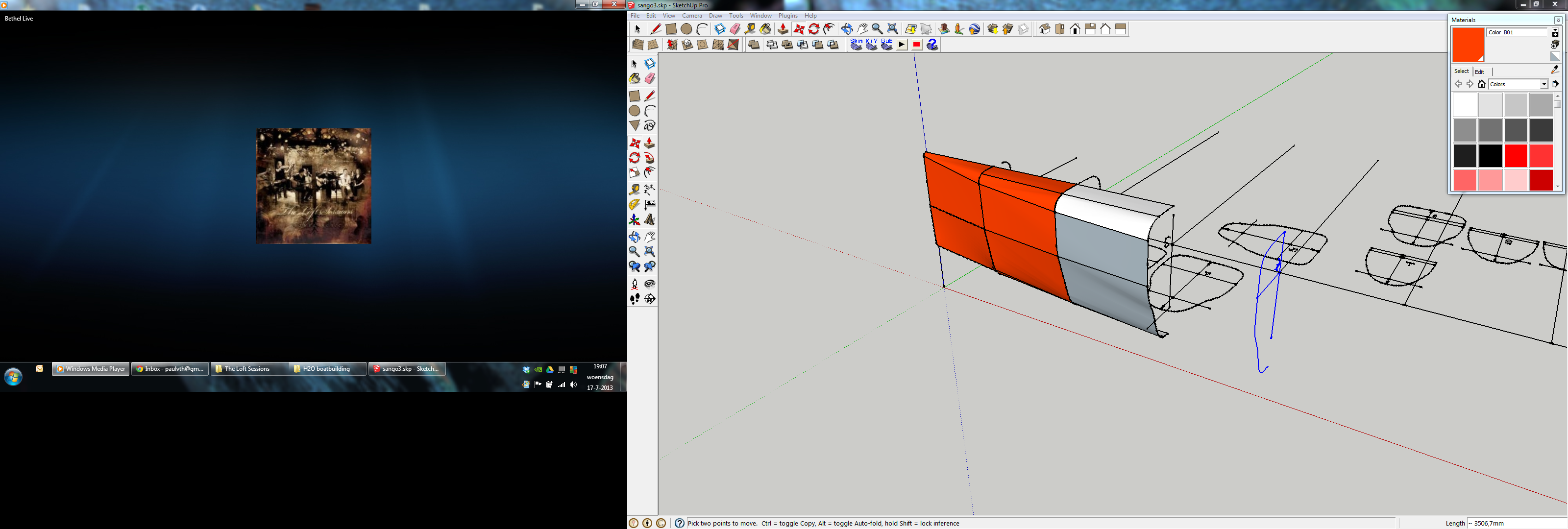This screenshot has height=529, width=1568.
Task: Pick the eyedropper Sample Paint icon
Action: click(x=1555, y=70)
